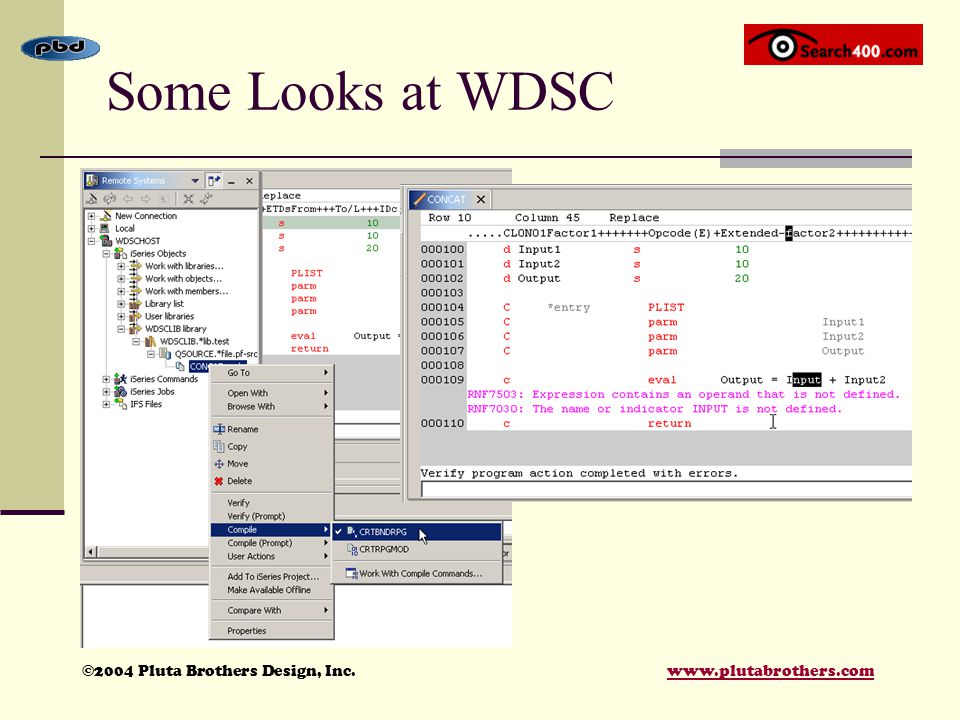Click the highlighted "nput" text in line 000109
960x720 pixels.
point(806,380)
